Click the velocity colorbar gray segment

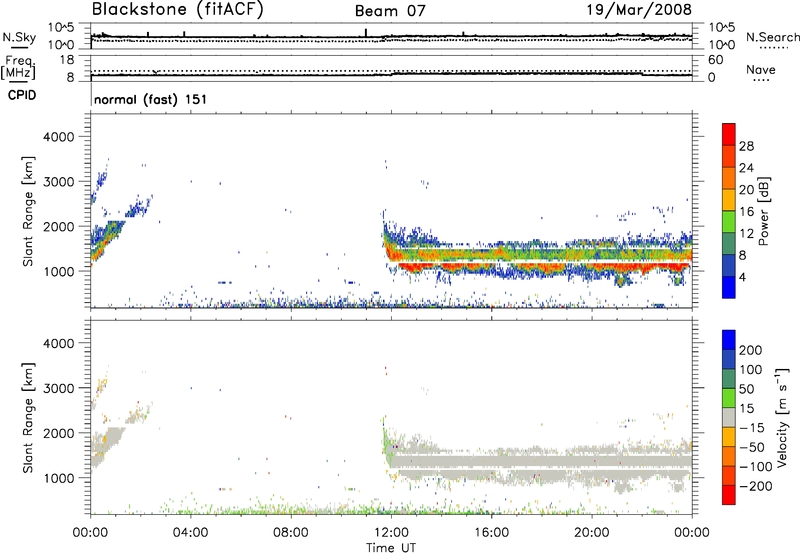(x=729, y=417)
